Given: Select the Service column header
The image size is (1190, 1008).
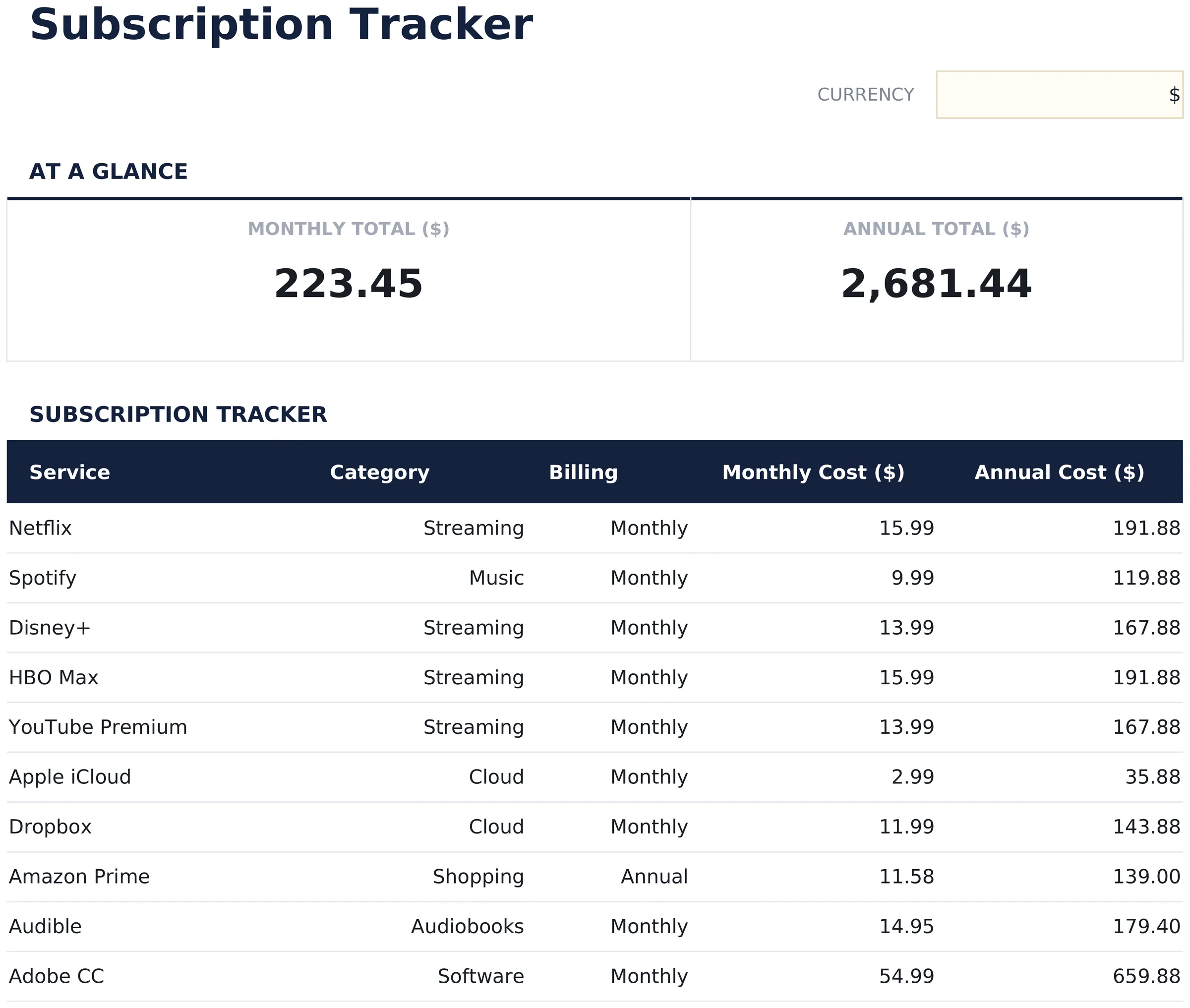Looking at the screenshot, I should point(70,473).
